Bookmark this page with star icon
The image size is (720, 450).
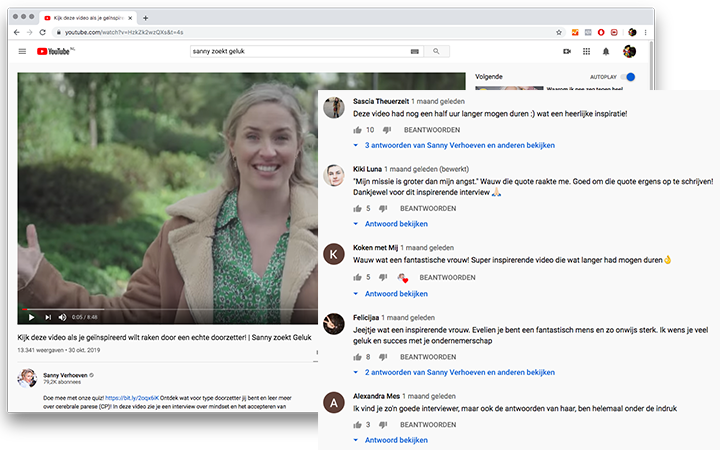click(x=559, y=32)
